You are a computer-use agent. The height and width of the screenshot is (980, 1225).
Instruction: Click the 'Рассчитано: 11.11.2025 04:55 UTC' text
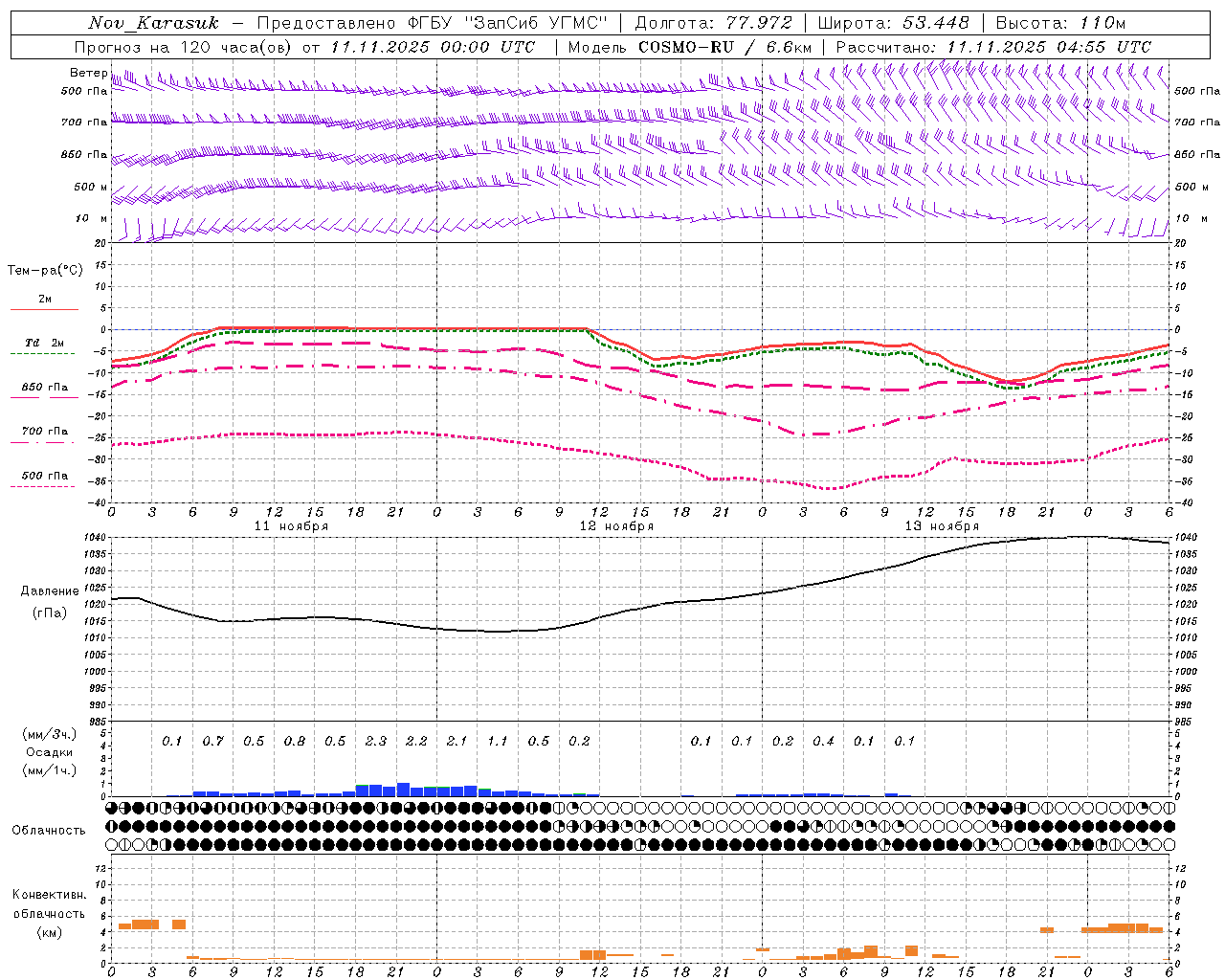(993, 47)
